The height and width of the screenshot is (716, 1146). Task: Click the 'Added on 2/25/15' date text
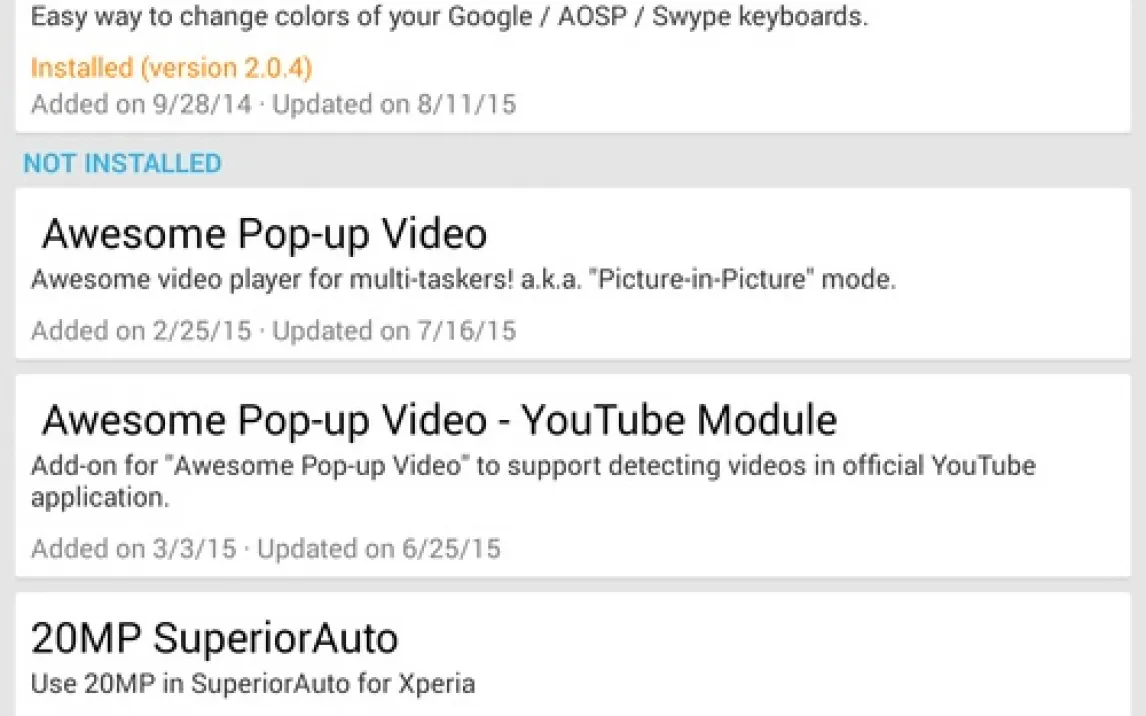coord(141,330)
